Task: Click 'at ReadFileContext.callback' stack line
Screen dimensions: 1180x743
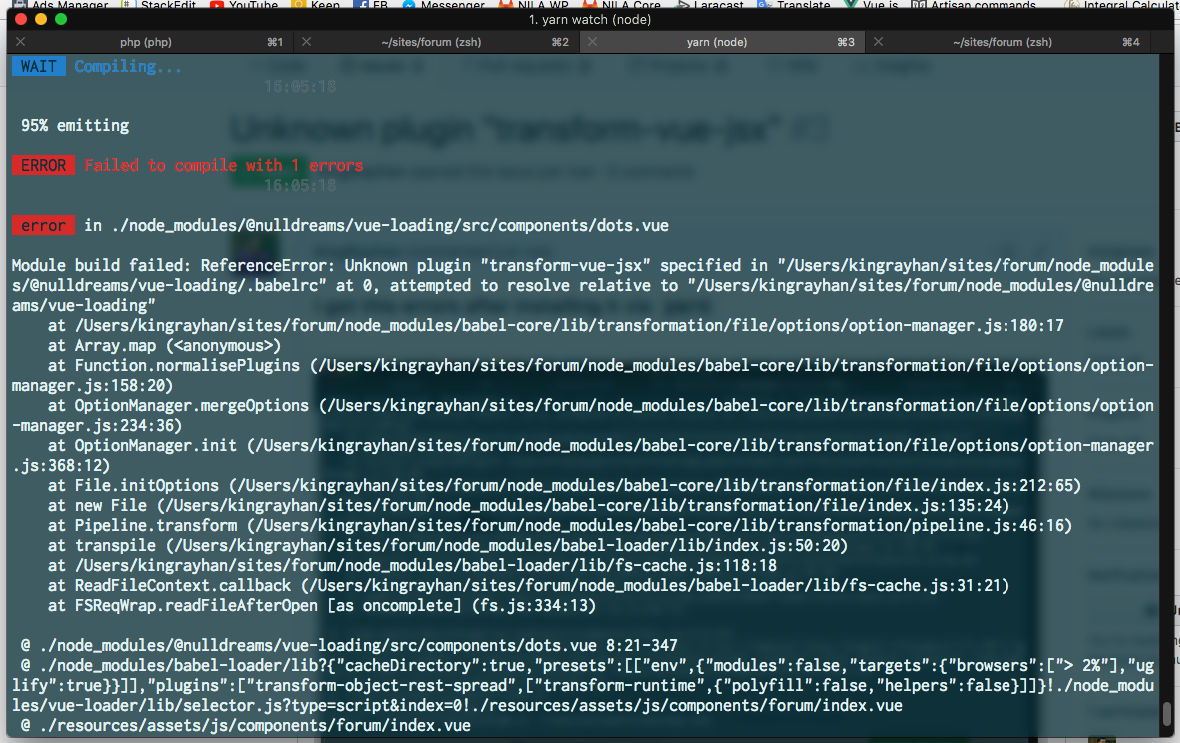Action: pyautogui.click(x=528, y=586)
